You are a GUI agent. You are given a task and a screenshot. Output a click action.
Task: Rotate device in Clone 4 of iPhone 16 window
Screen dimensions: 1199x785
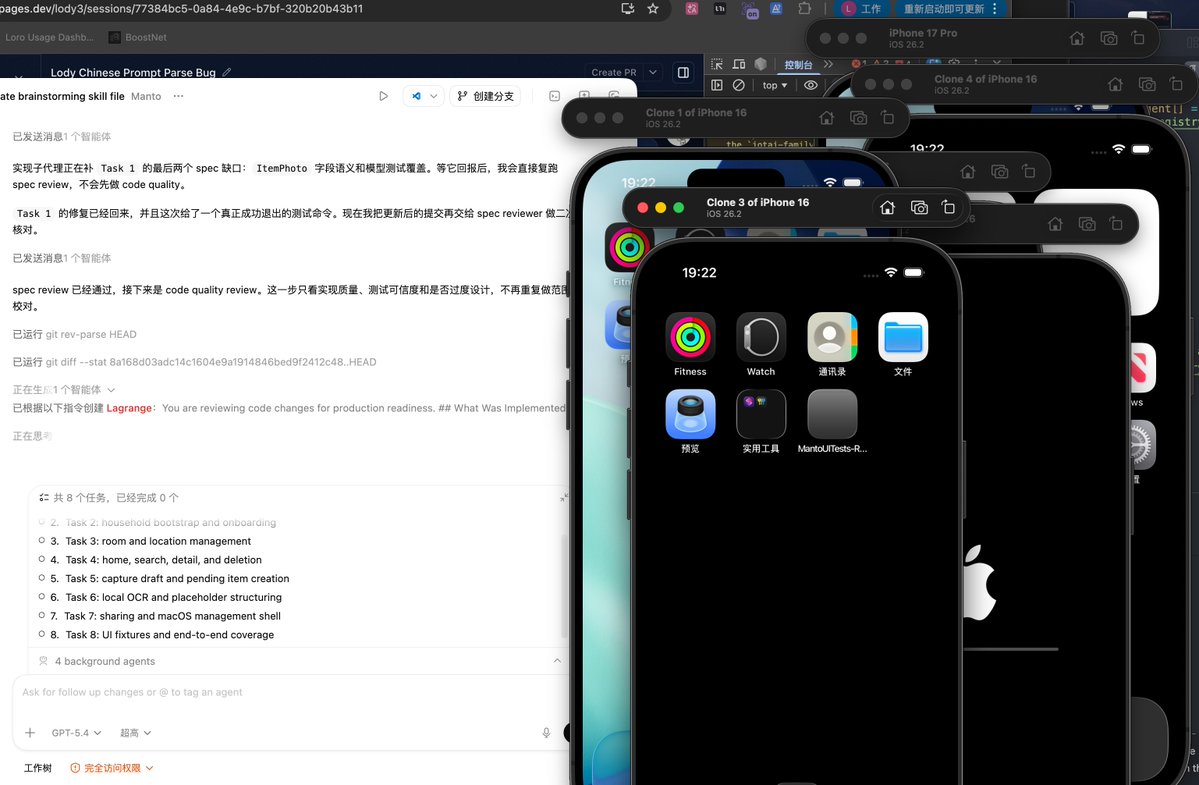point(1176,84)
